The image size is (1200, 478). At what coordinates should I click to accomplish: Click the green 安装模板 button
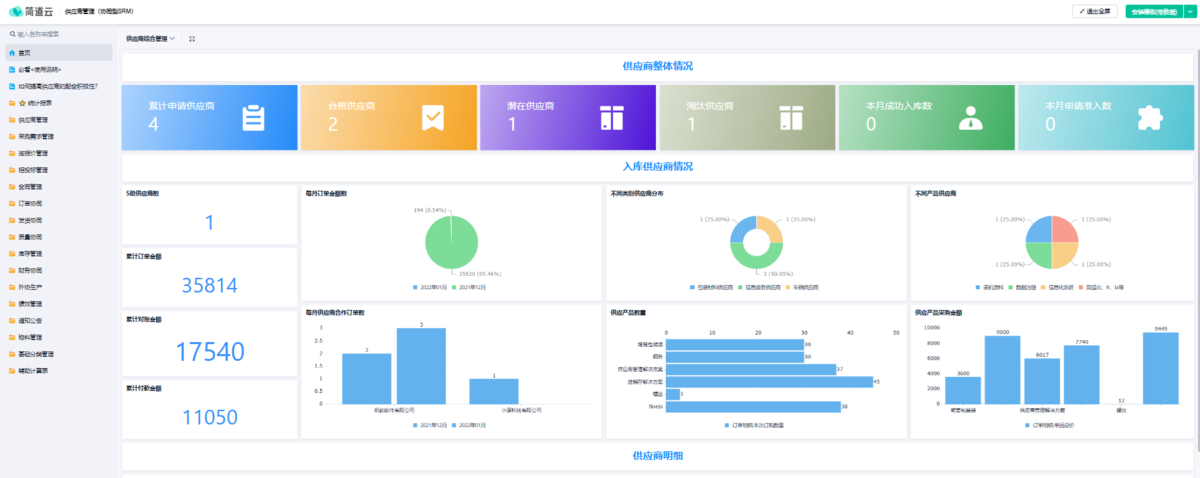click(x=1154, y=12)
